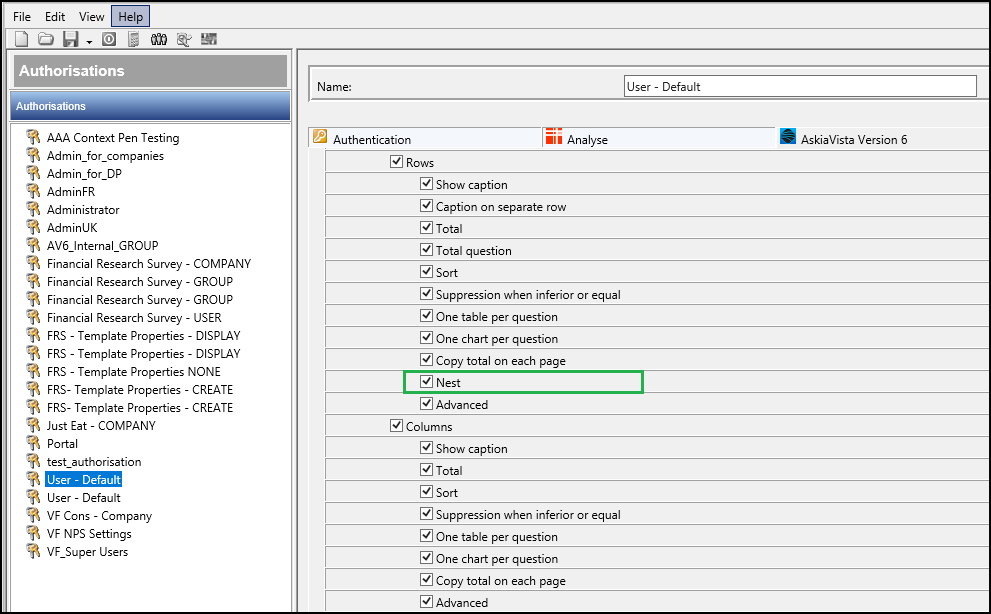Viewport: 991px width, 614px height.
Task: Click key icon beside test_authorisation
Action: (x=33, y=462)
